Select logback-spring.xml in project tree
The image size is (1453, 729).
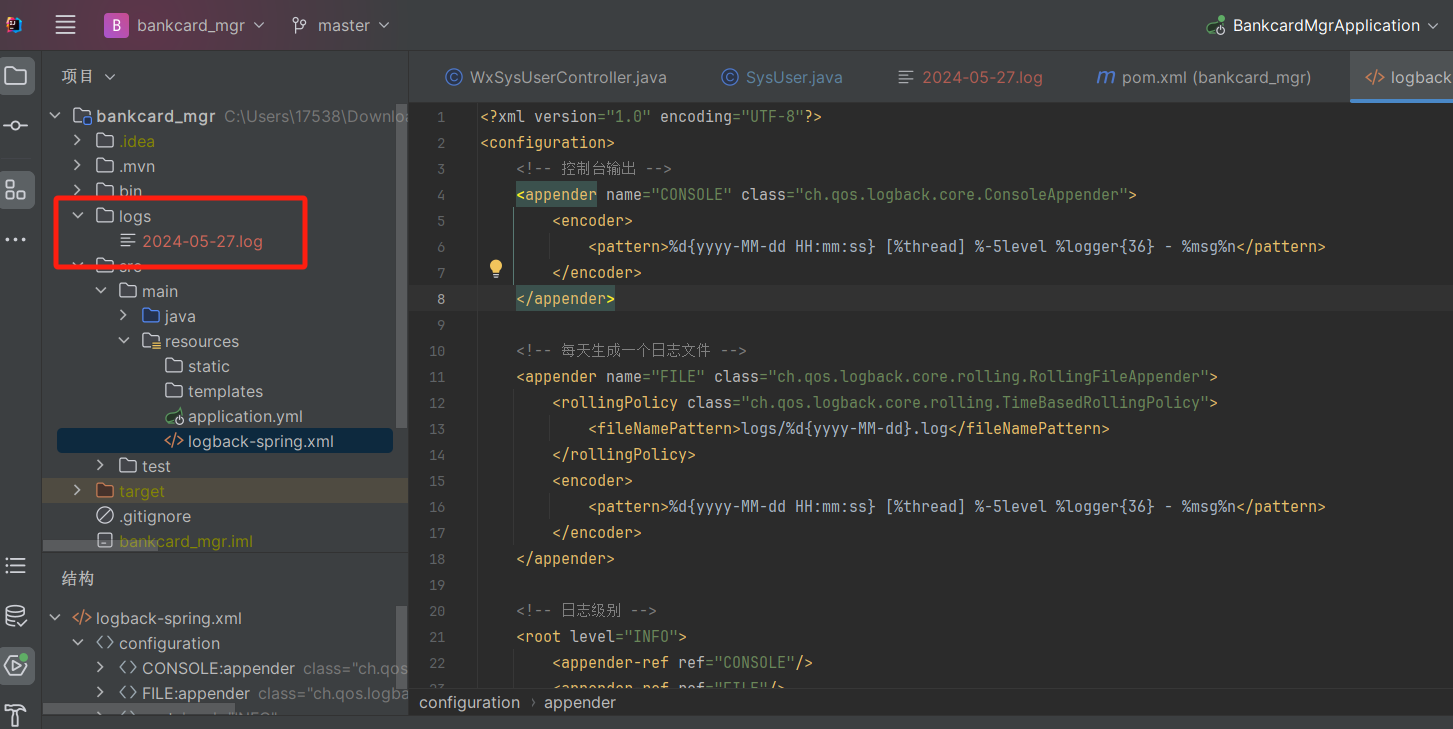pyautogui.click(x=225, y=441)
